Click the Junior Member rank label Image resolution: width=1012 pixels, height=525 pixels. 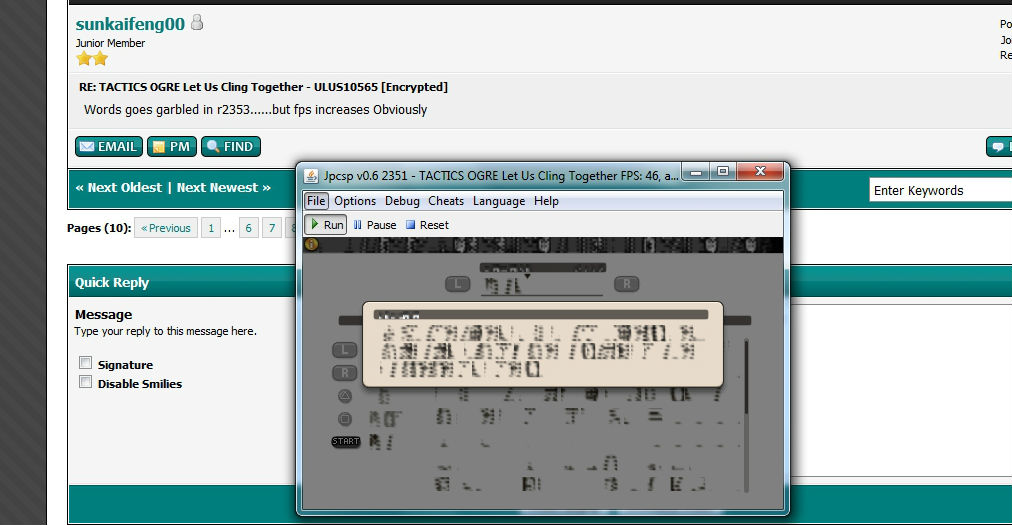point(110,43)
